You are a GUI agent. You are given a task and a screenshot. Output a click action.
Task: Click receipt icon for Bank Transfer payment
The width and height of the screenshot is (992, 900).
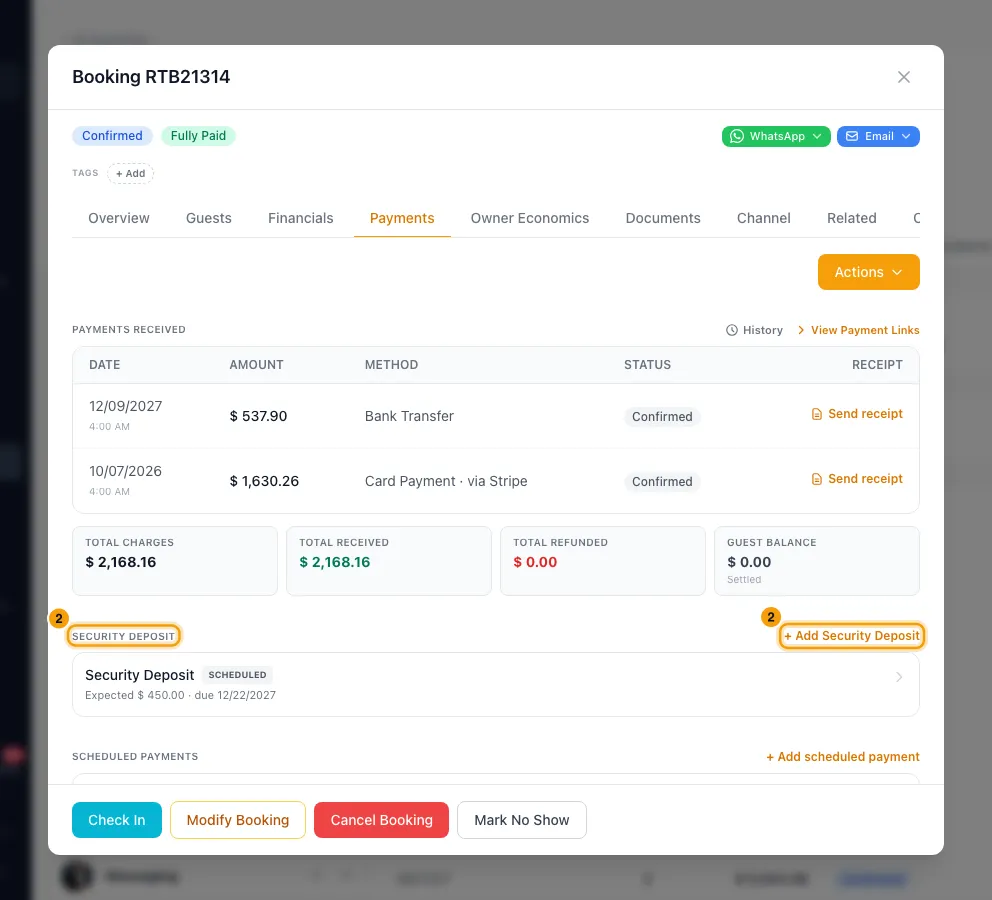click(x=817, y=414)
